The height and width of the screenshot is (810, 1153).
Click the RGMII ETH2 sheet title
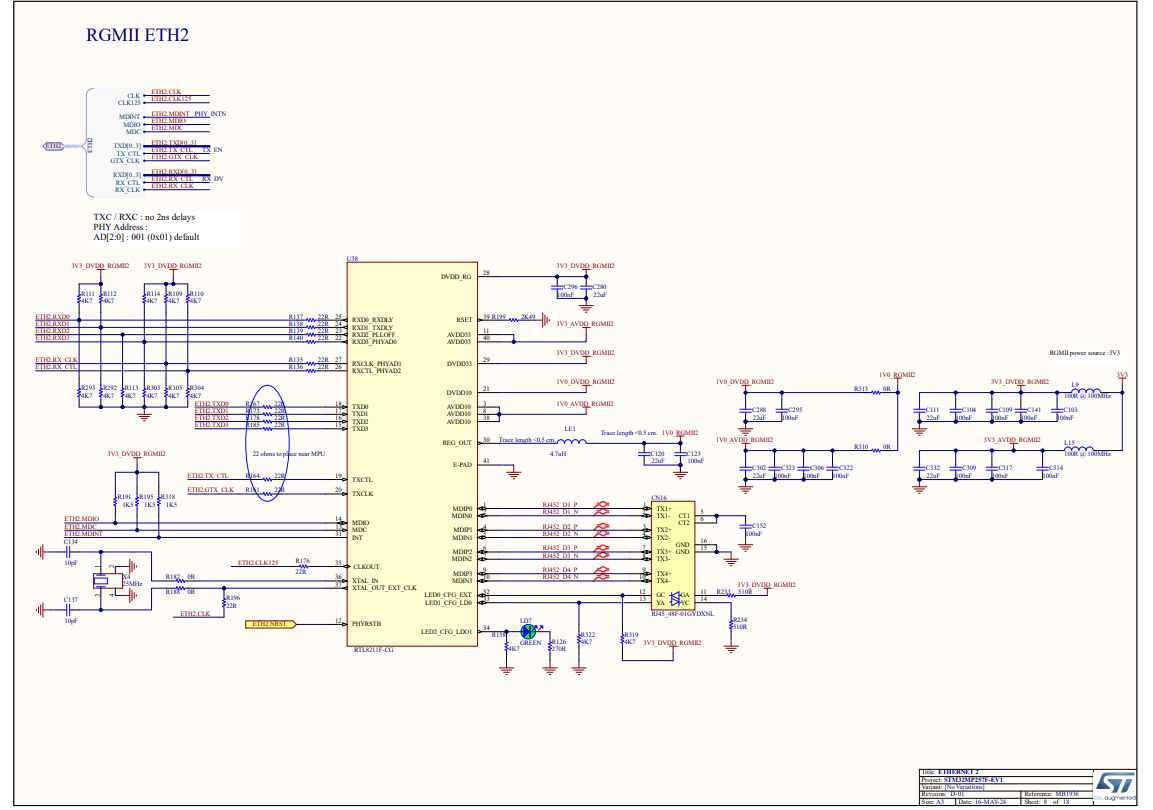point(138,35)
